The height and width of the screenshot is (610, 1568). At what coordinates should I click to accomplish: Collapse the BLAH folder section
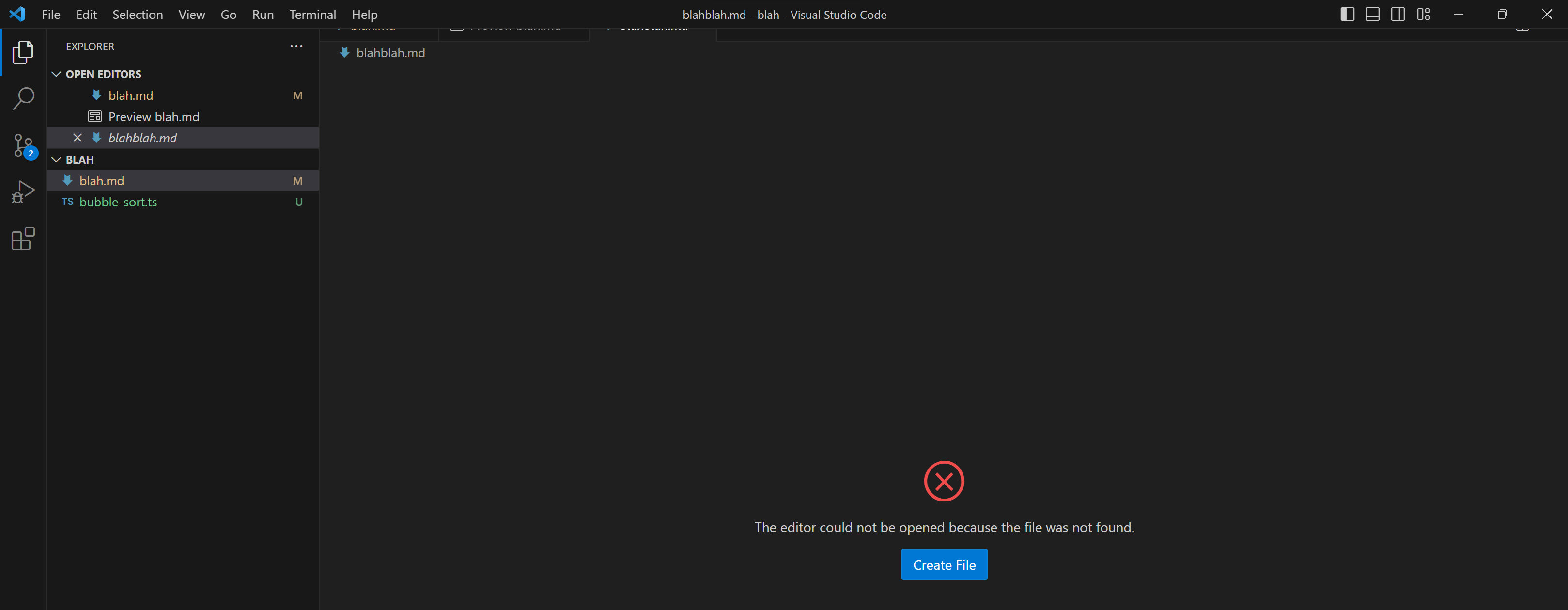57,159
